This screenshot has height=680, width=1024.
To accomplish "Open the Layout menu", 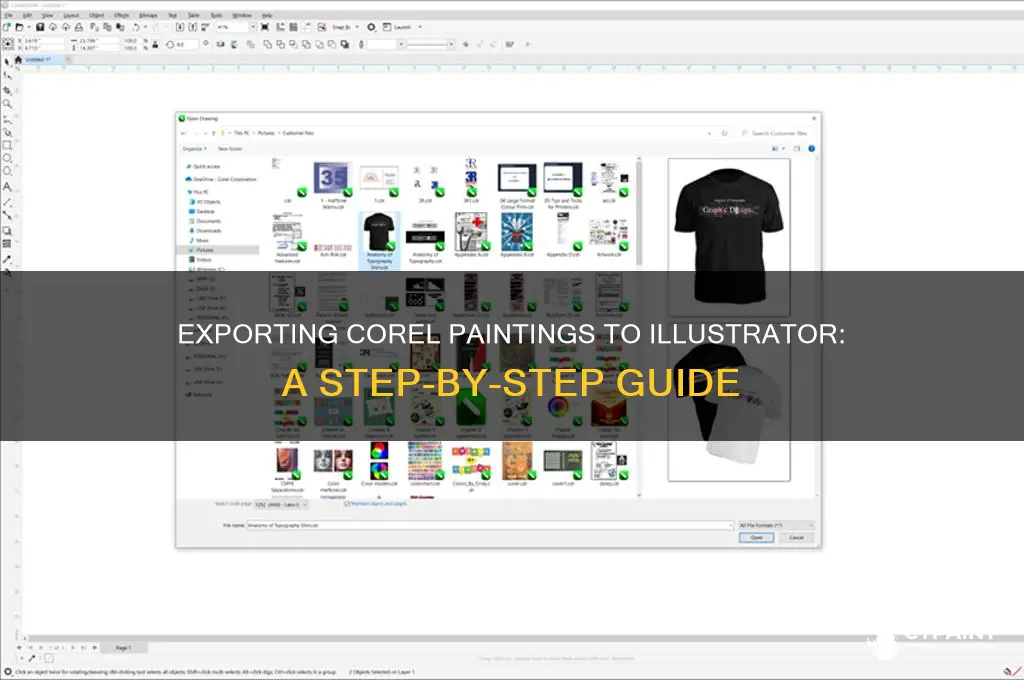I will pyautogui.click(x=71, y=15).
